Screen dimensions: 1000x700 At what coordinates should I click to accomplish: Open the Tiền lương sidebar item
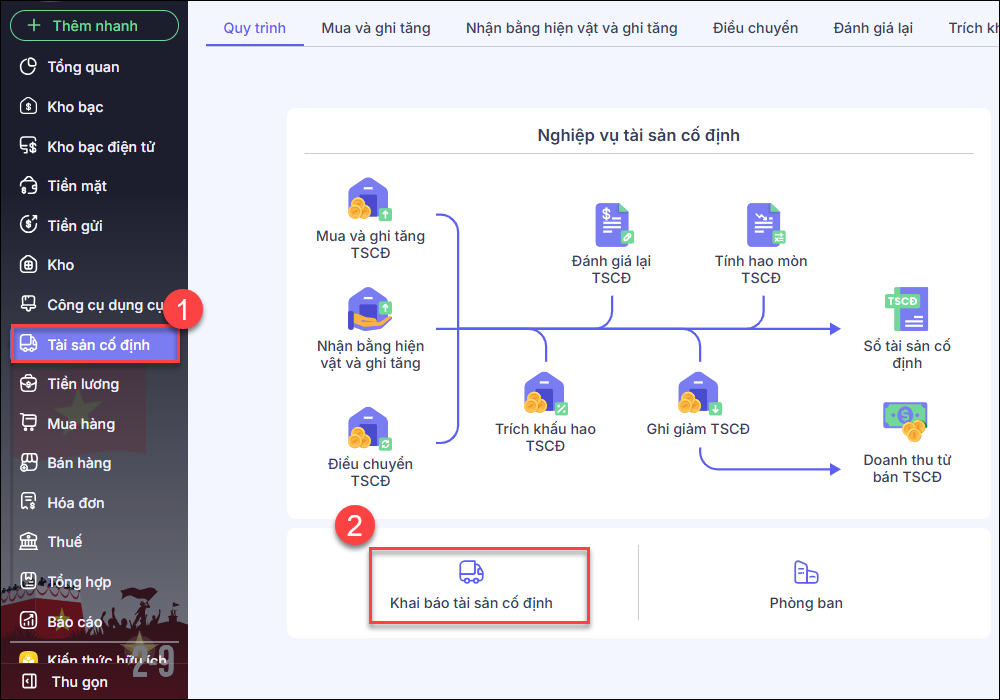pyautogui.click(x=83, y=384)
